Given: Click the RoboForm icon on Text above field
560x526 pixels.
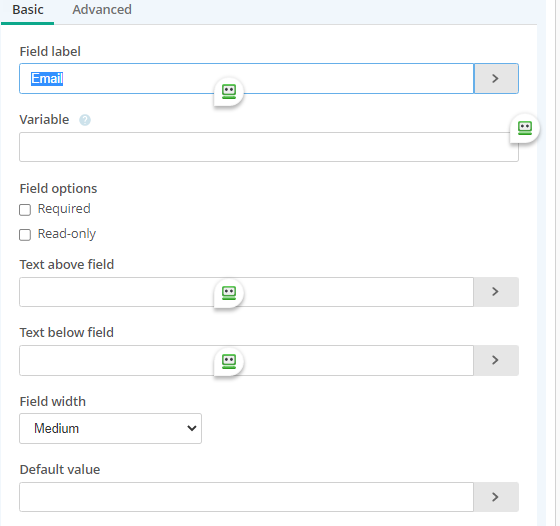Looking at the screenshot, I should (x=229, y=293).
